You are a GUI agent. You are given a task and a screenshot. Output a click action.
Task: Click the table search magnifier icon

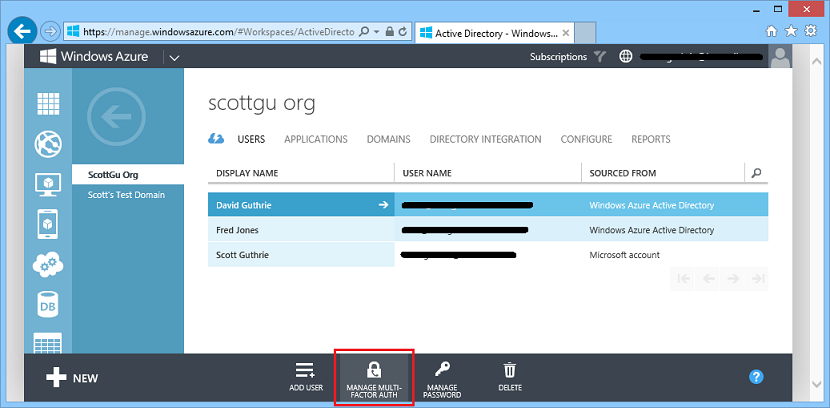click(x=756, y=173)
